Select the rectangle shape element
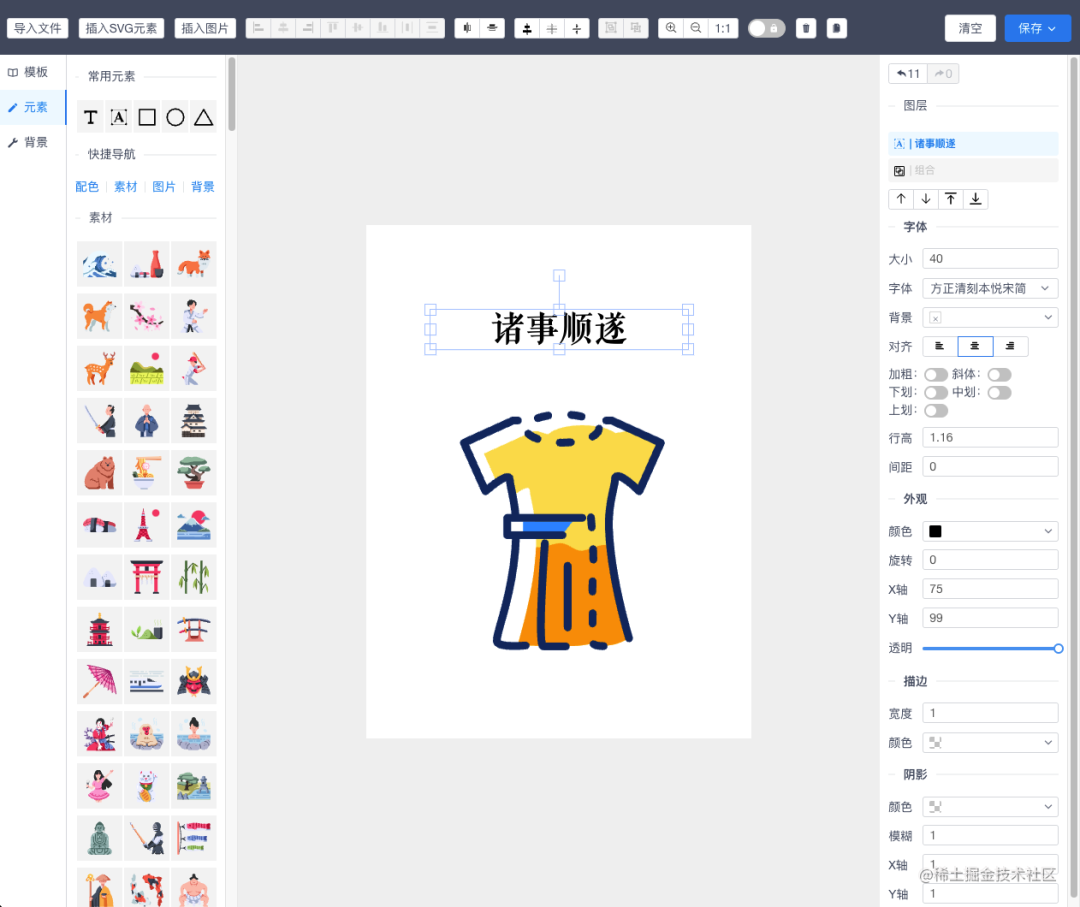 coord(147,117)
